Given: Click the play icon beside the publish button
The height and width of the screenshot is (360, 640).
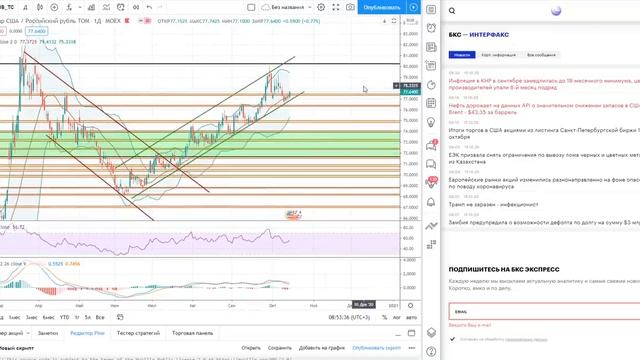Looking at the screenshot, I should click(x=413, y=7).
